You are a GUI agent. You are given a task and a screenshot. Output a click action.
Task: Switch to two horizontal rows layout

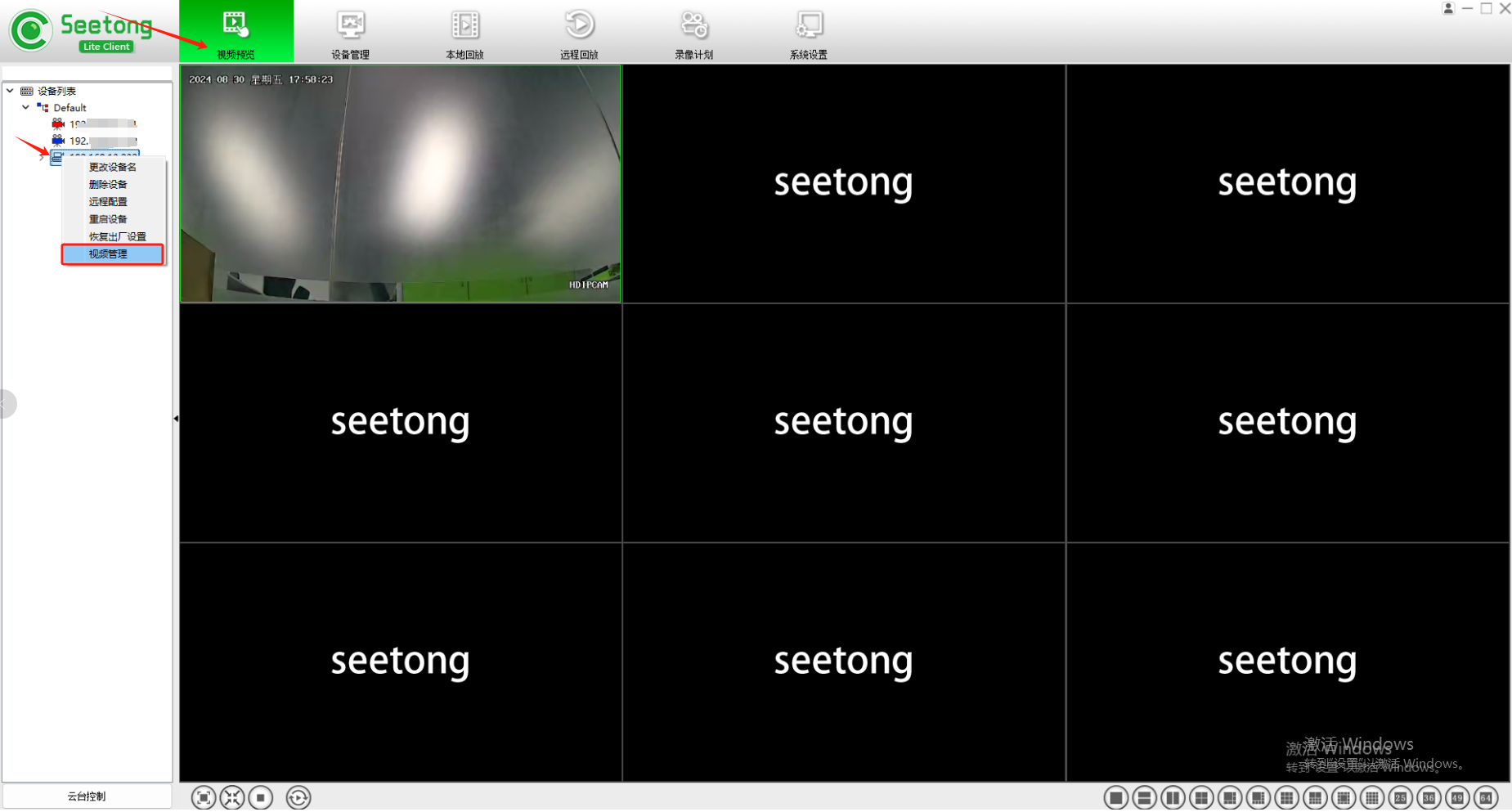[x=1144, y=797]
